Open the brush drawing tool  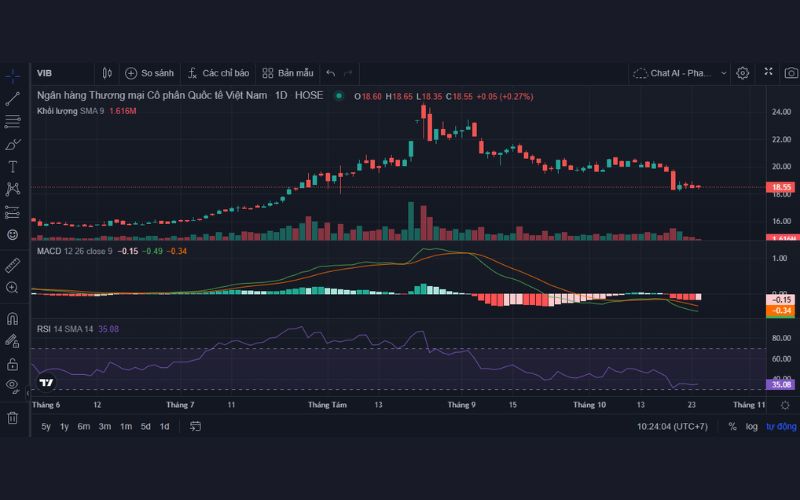[x=13, y=144]
